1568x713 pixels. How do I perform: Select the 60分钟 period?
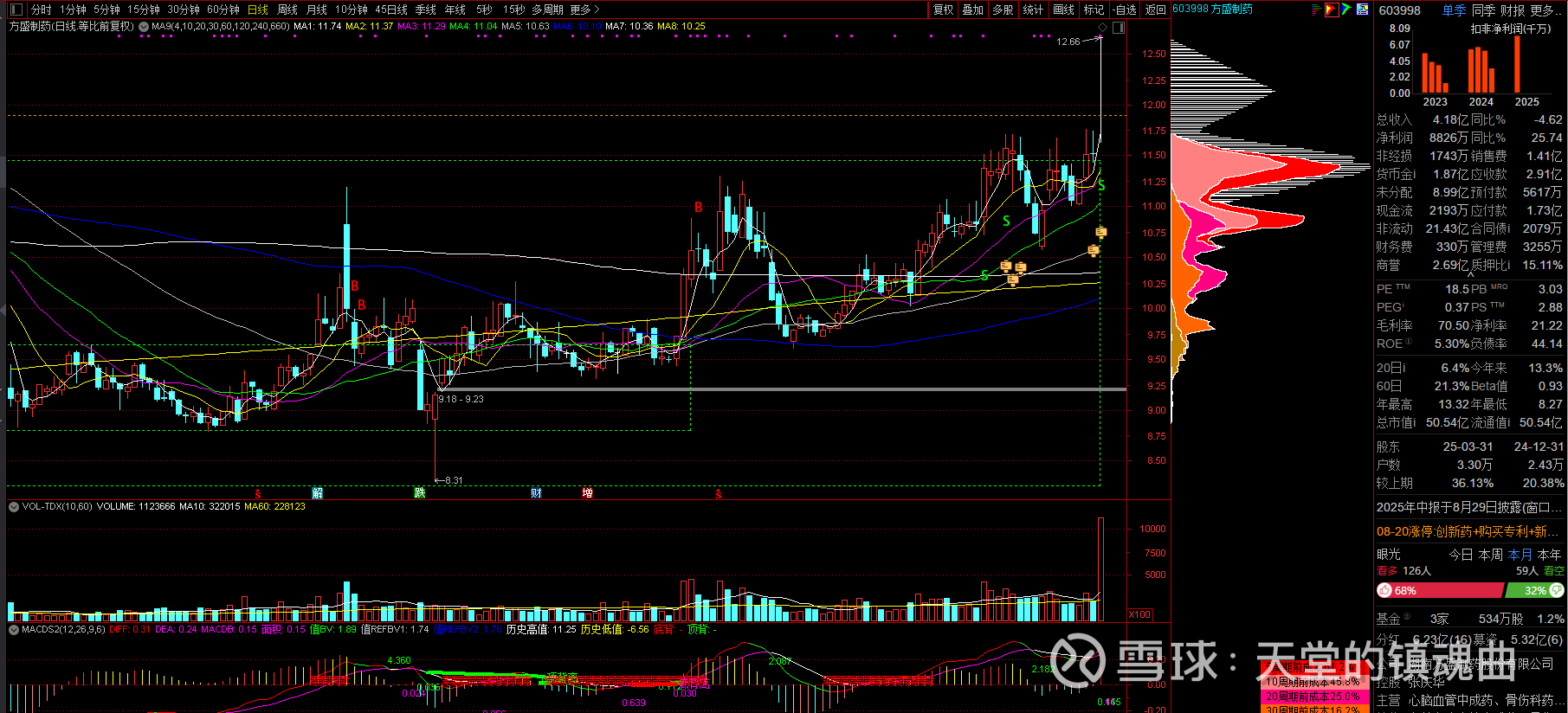click(223, 10)
